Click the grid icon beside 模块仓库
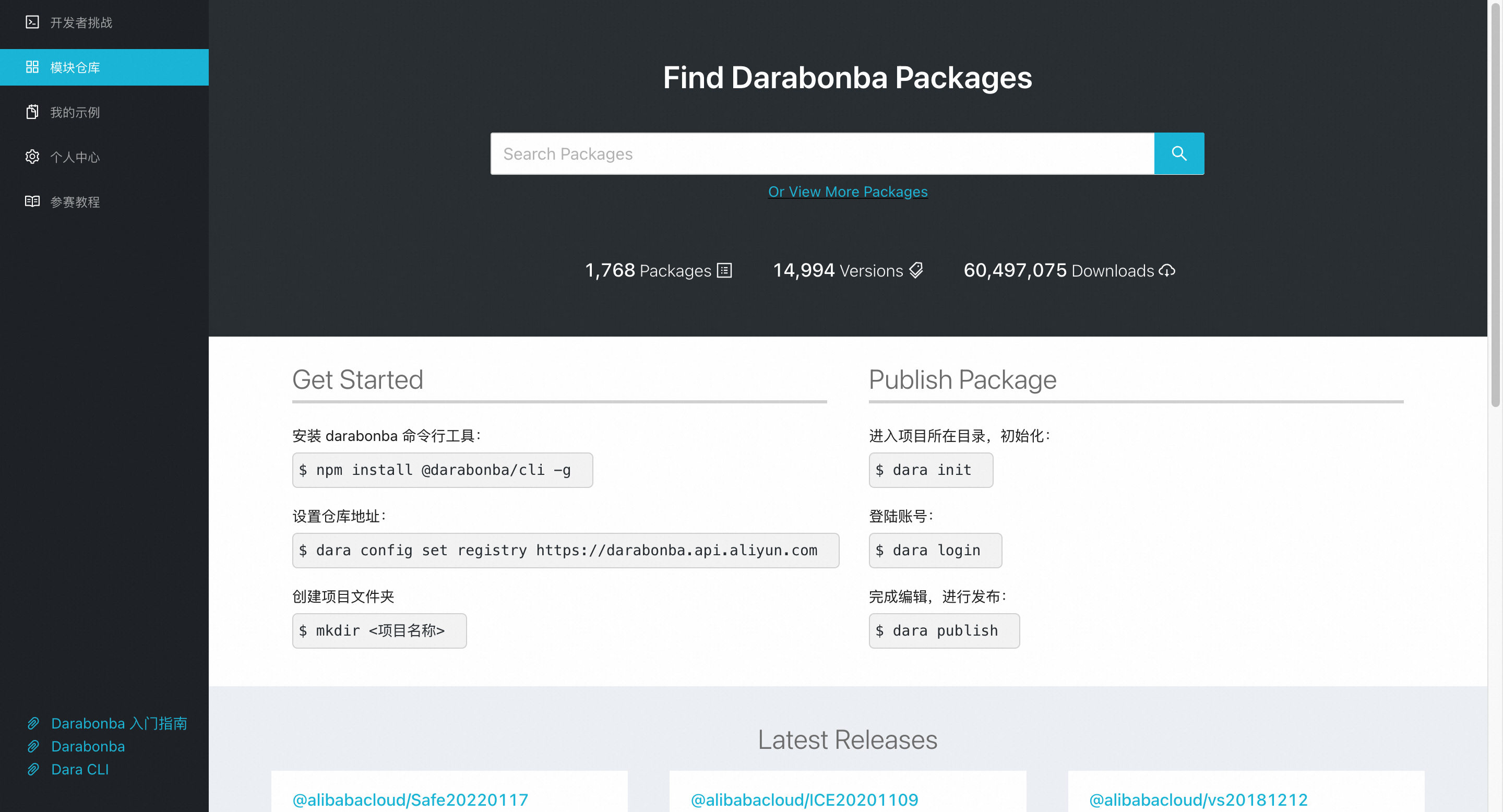The width and height of the screenshot is (1503, 812). click(32, 67)
